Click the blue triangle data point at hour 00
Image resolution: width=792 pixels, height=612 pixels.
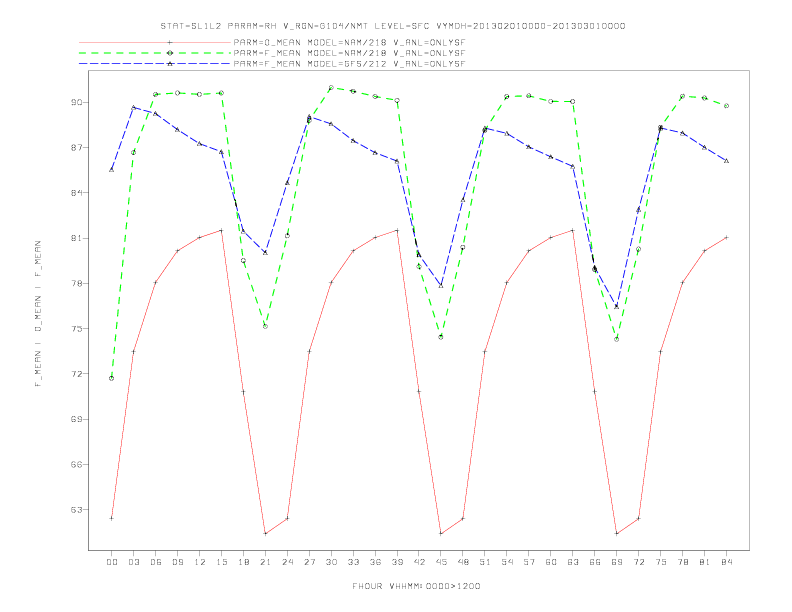point(112,170)
